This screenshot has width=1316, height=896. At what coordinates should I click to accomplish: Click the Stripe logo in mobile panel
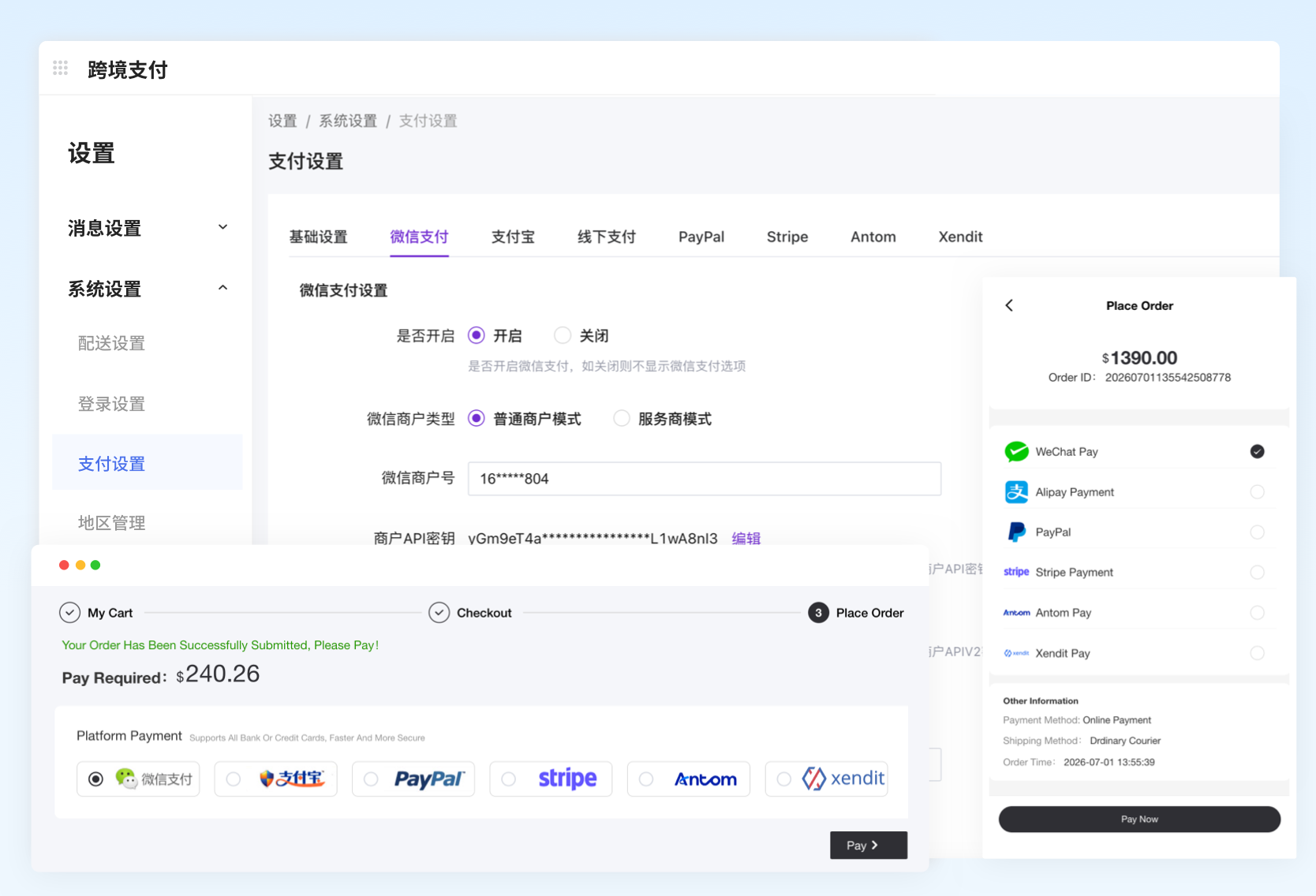click(x=1016, y=572)
